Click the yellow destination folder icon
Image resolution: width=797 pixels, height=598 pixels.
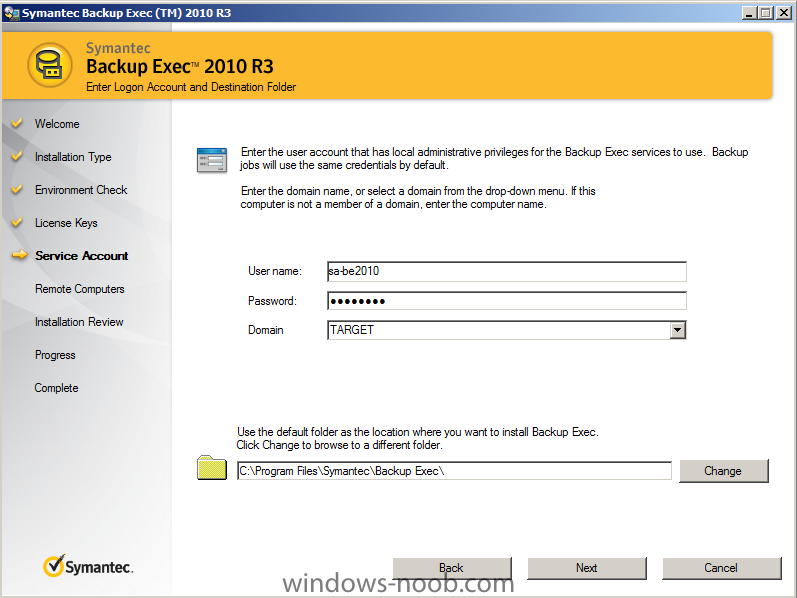pyautogui.click(x=212, y=467)
